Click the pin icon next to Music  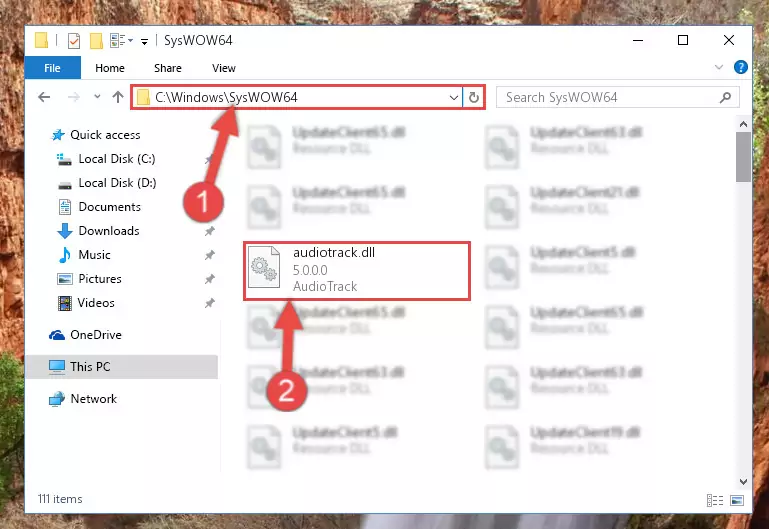(x=209, y=255)
